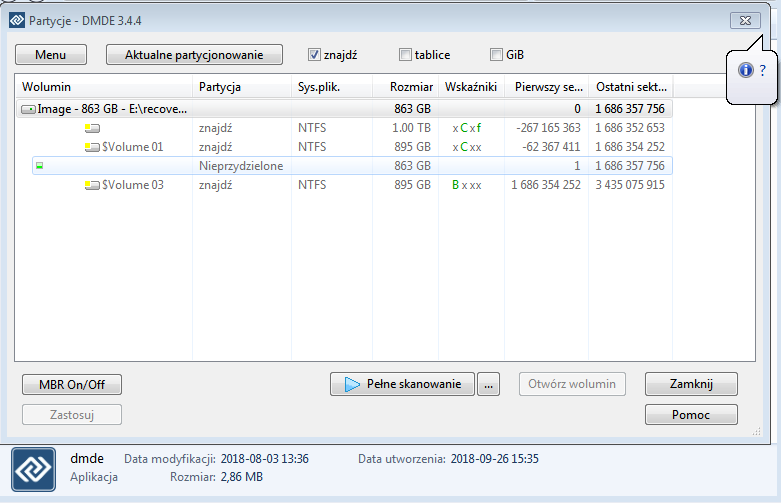Click x C x f indicators cell
The width and height of the screenshot is (781, 503).
point(467,128)
